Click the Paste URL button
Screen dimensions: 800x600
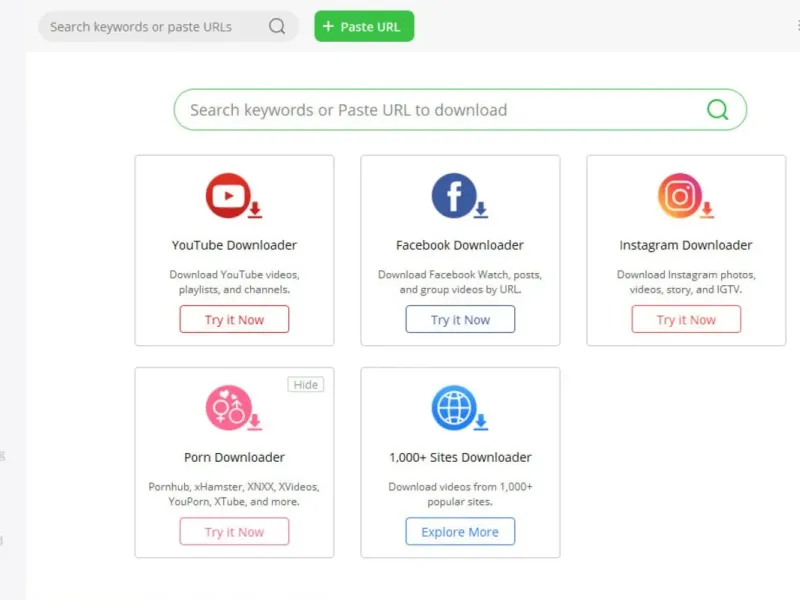point(364,27)
